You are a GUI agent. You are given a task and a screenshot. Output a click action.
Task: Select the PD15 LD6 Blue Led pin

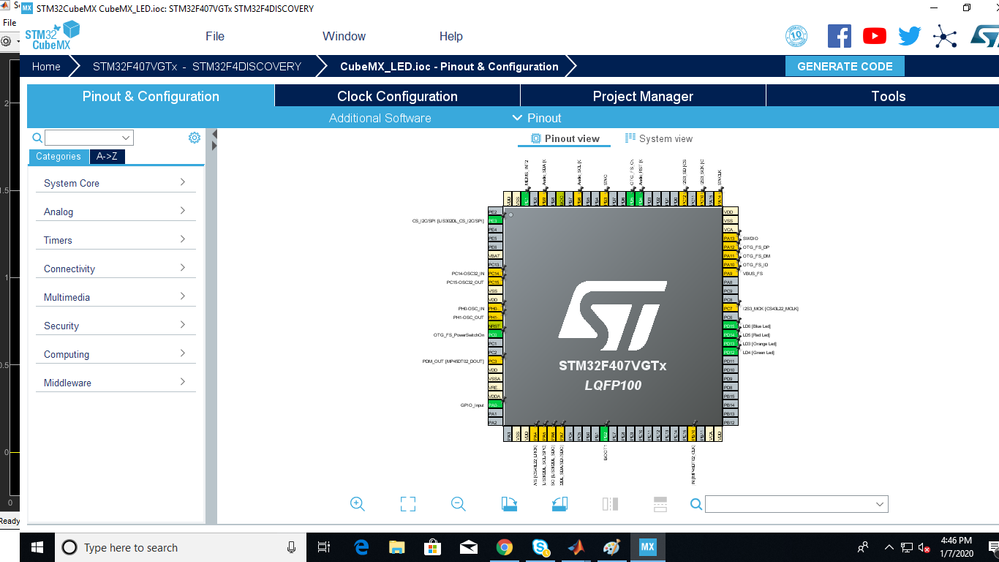(729, 326)
